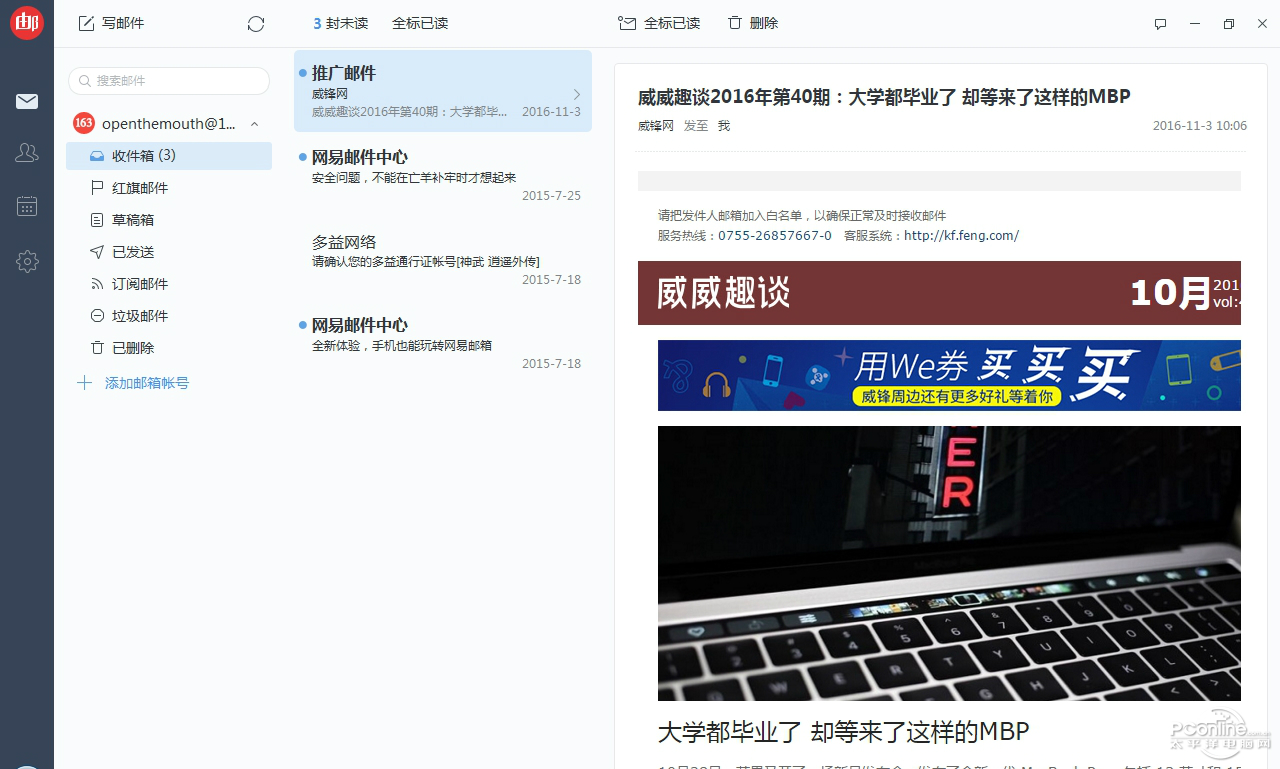
Task: Open 全新体验 mail from 网易邮件中心
Action: (443, 343)
